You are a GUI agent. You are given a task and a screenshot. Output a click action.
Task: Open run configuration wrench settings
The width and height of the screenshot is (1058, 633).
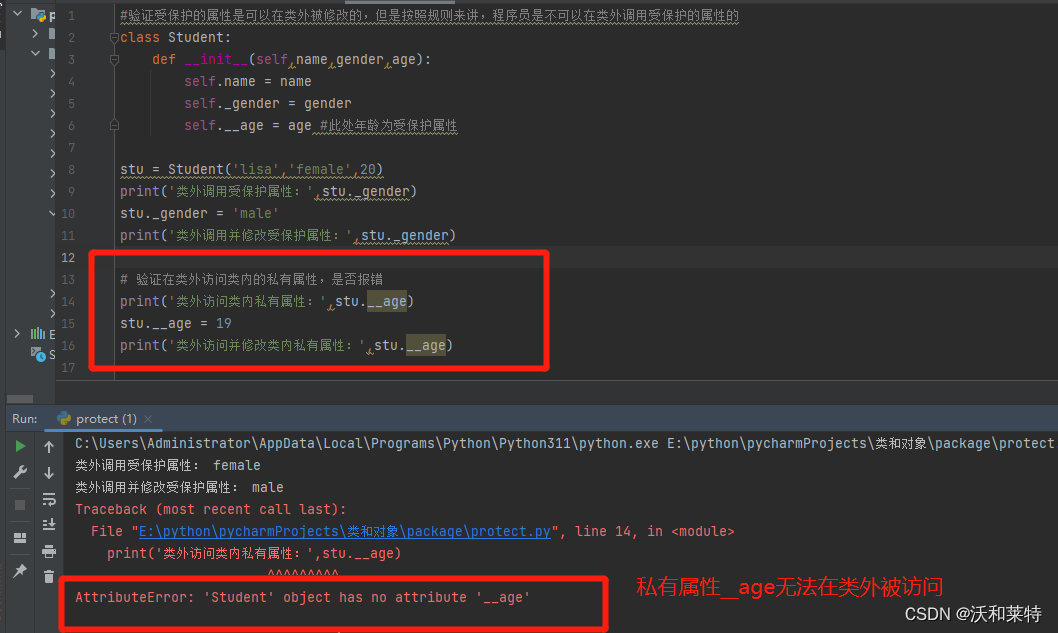[x=20, y=472]
